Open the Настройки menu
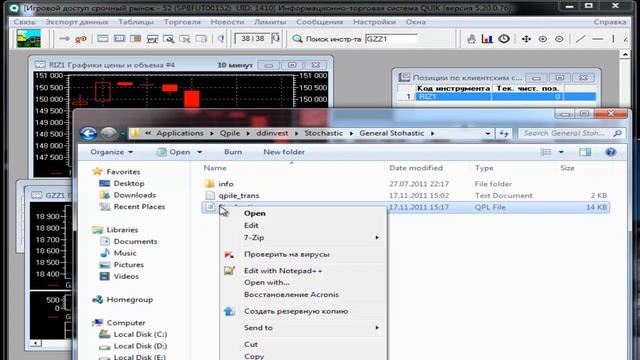The width and height of the screenshot is (640, 360). (x=374, y=22)
